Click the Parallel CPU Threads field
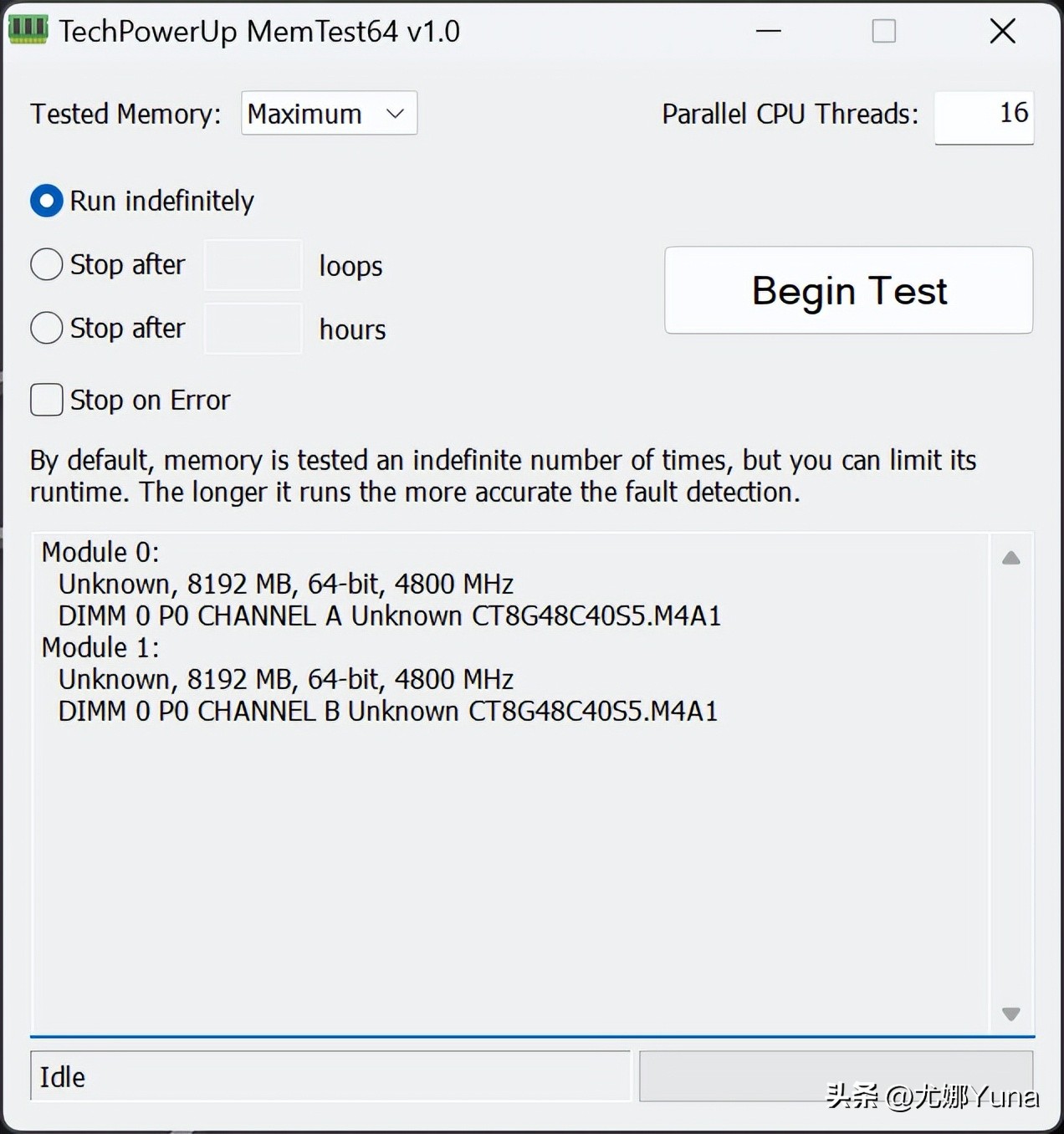This screenshot has height=1134, width=1064. pyautogui.click(x=984, y=117)
